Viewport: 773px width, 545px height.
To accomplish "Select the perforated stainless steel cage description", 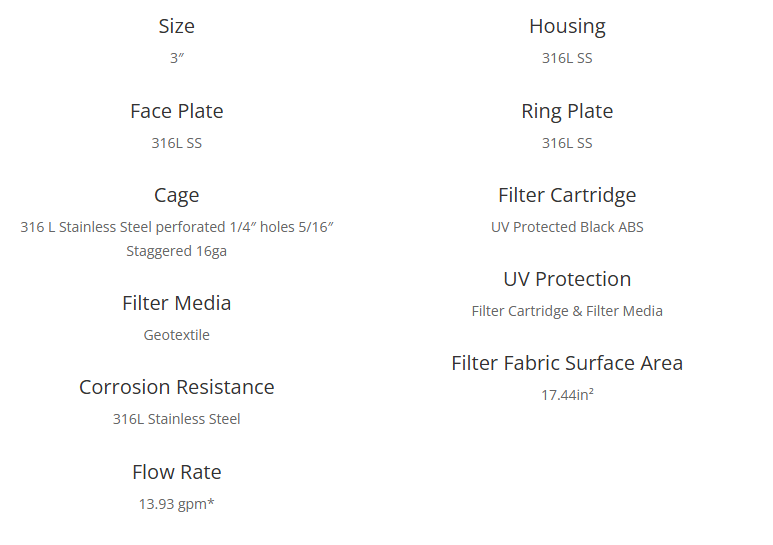I will pos(176,238).
